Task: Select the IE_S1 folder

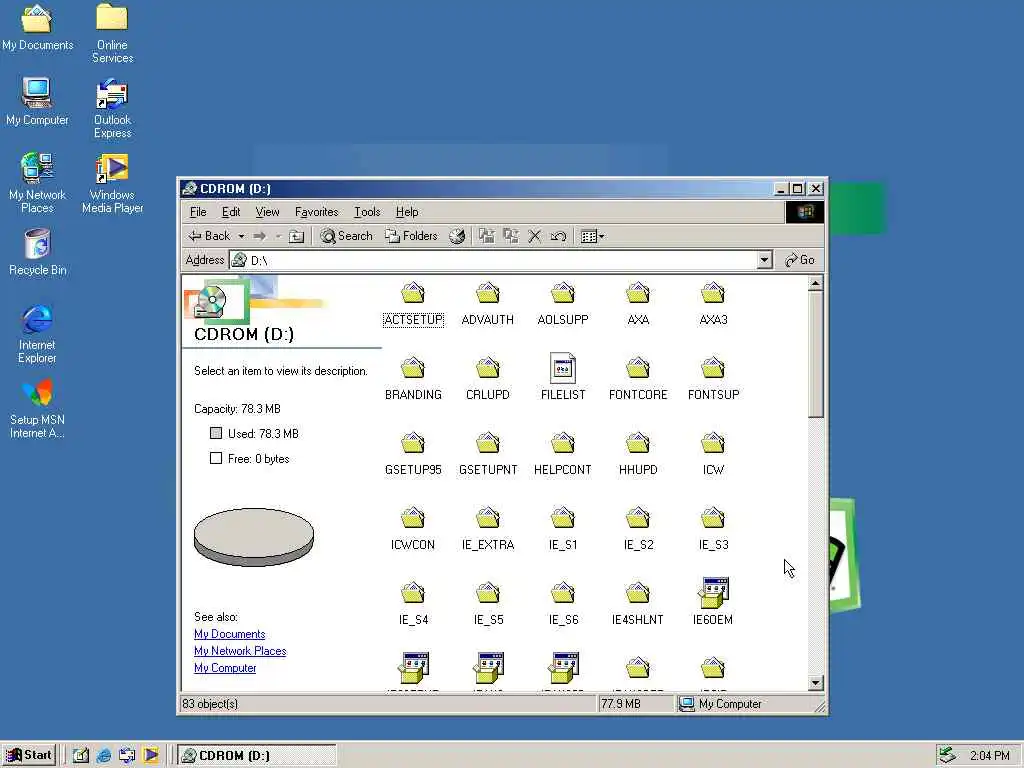Action: (x=562, y=530)
